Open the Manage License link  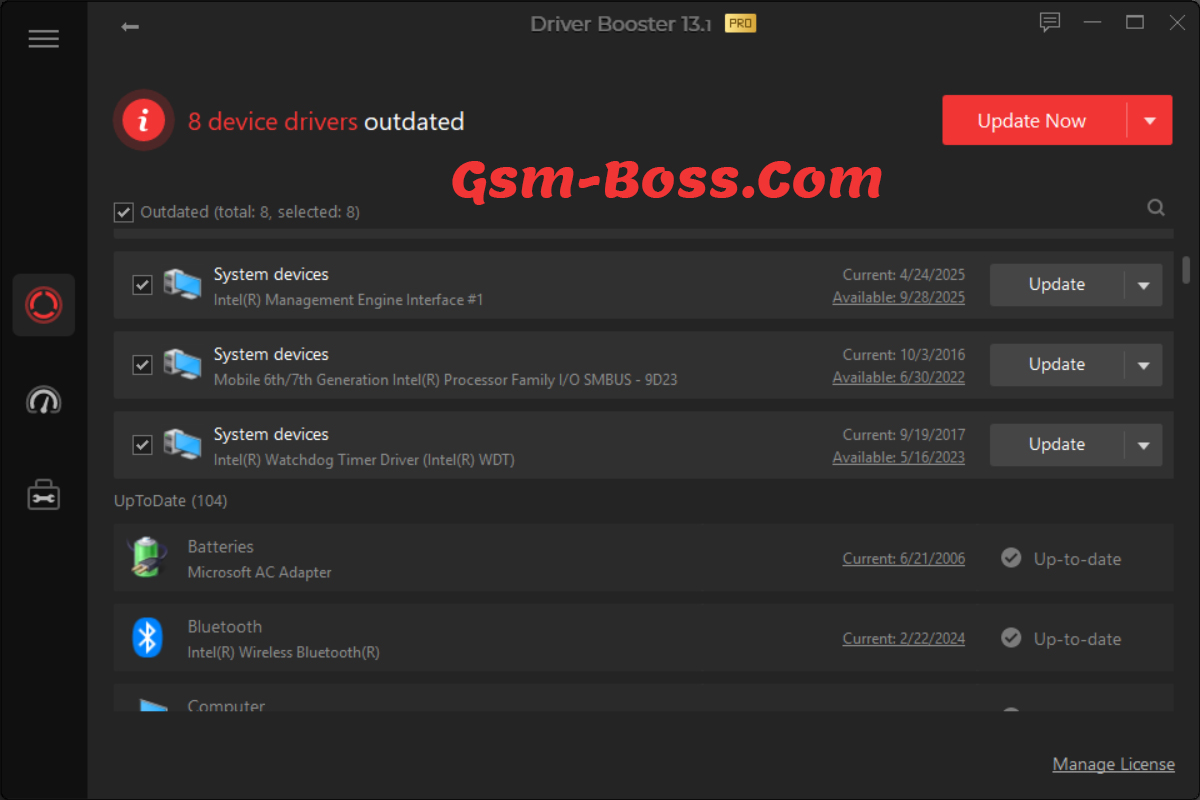pyautogui.click(x=1114, y=764)
